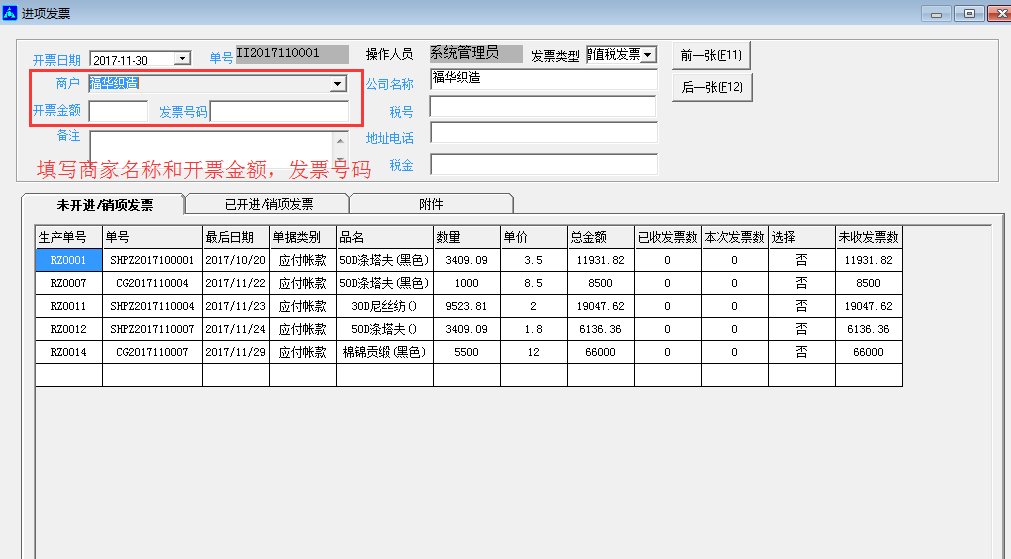Viewport: 1011px width, 559px height.
Task: Click the 已收发票数 column header
Action: [668, 237]
